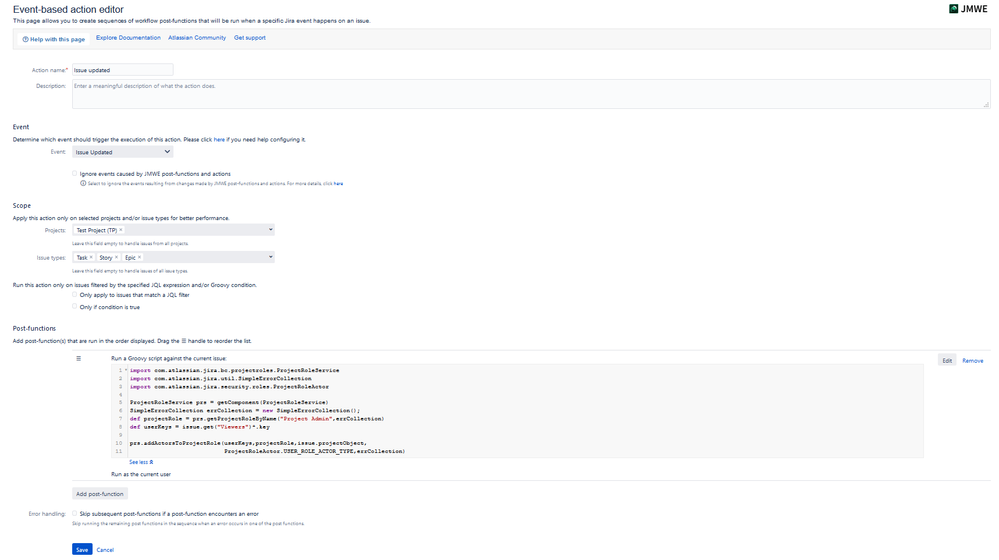Click Add post-function button
Viewport: 999px width, 560px height.
(x=100, y=494)
